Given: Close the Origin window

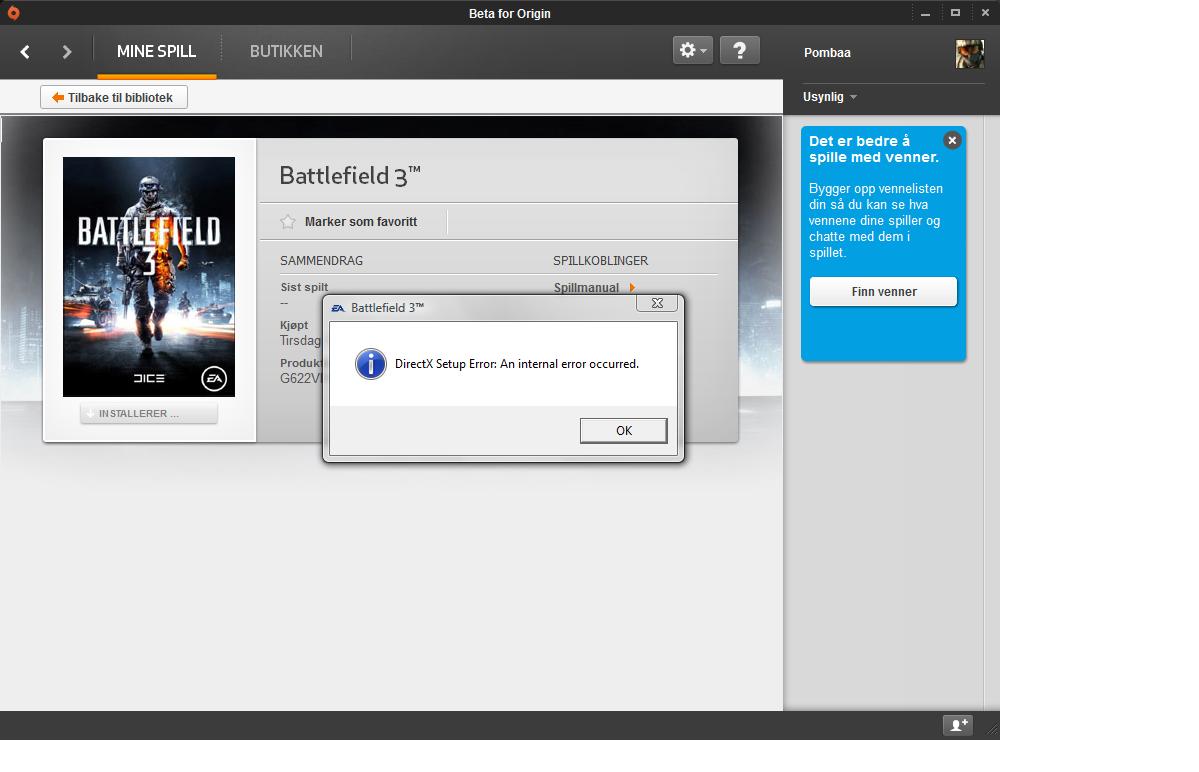Looking at the screenshot, I should pyautogui.click(x=985, y=13).
